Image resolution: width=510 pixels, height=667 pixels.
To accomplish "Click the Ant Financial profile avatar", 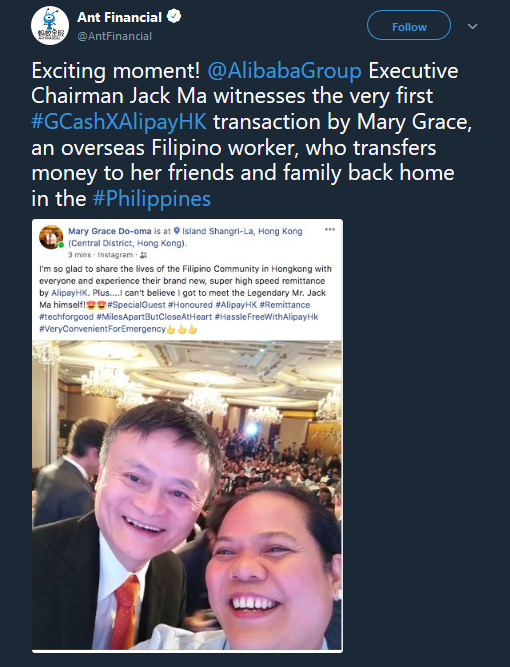I will click(50, 26).
